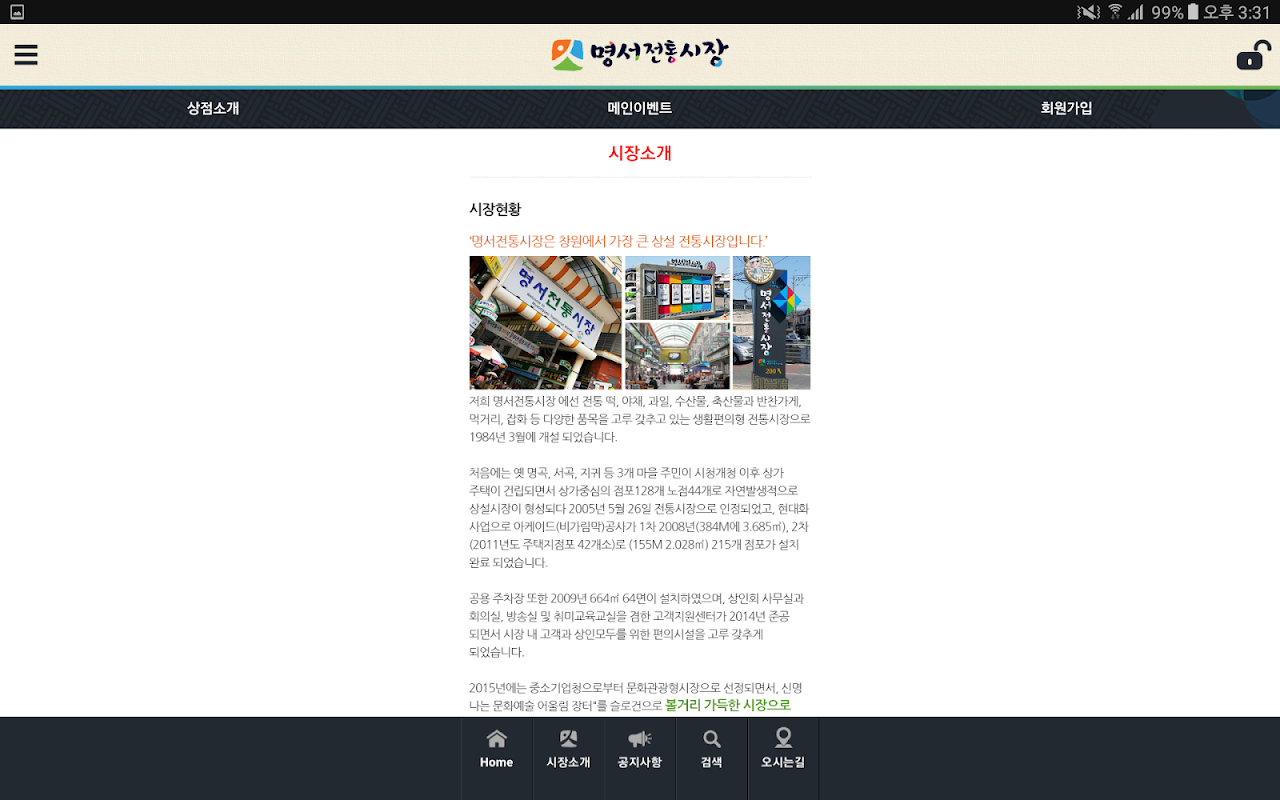Open the hamburger menu
This screenshot has width=1280, height=800.
pyautogui.click(x=26, y=55)
